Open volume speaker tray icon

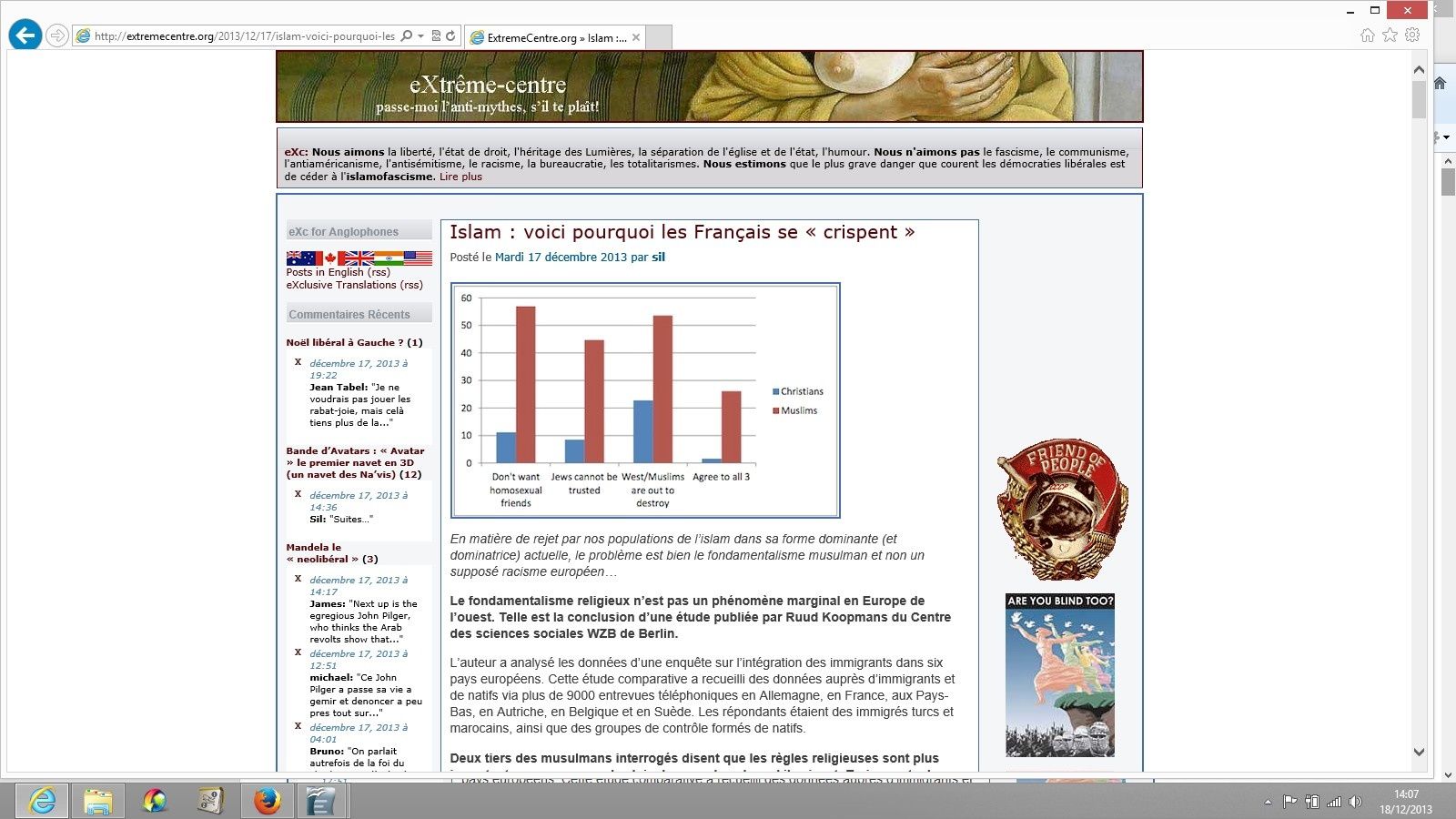pyautogui.click(x=1355, y=802)
